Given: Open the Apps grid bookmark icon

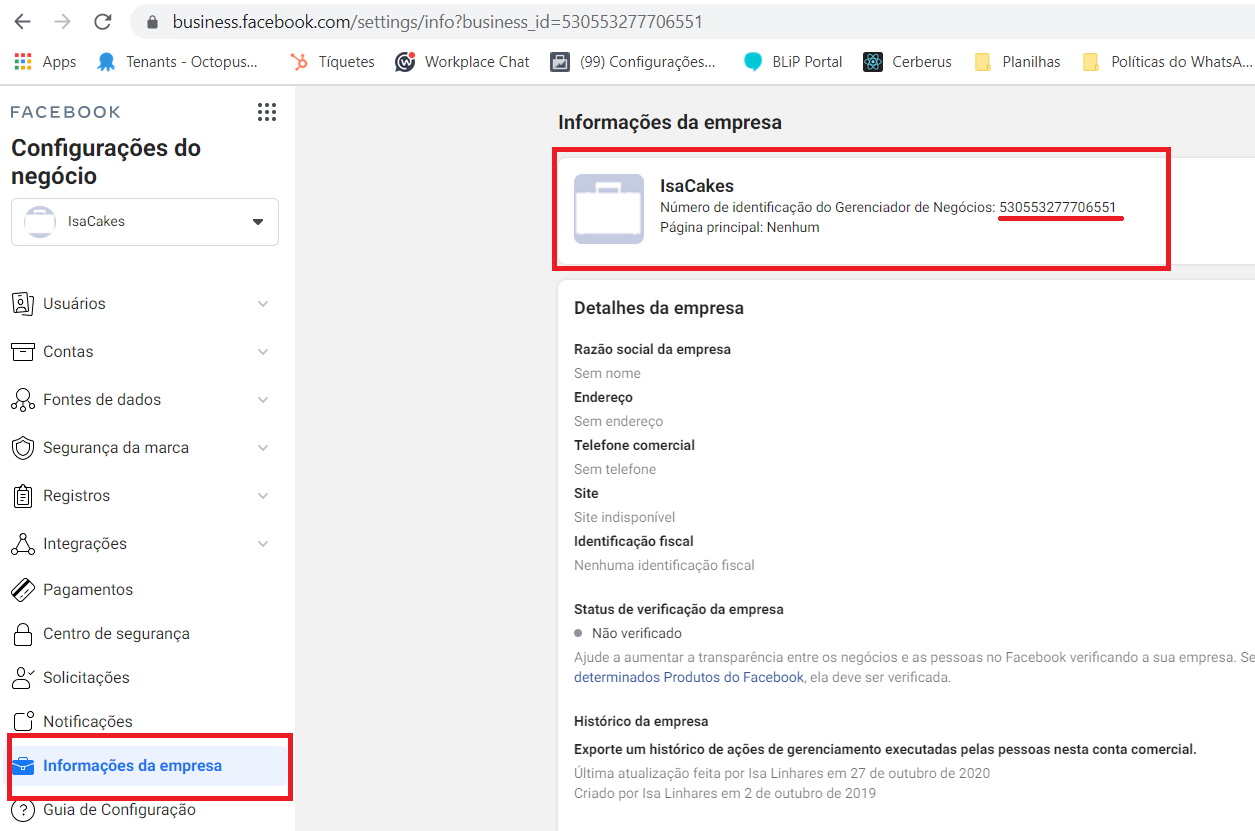Looking at the screenshot, I should pos(23,61).
